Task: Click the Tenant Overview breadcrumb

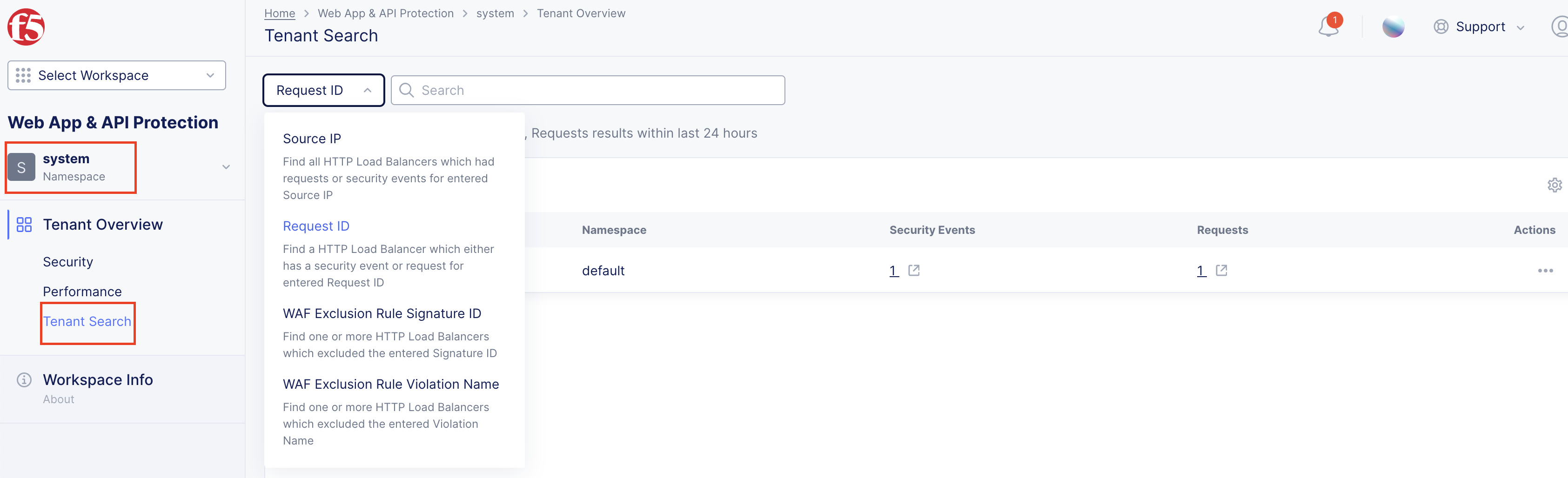Action: point(581,13)
